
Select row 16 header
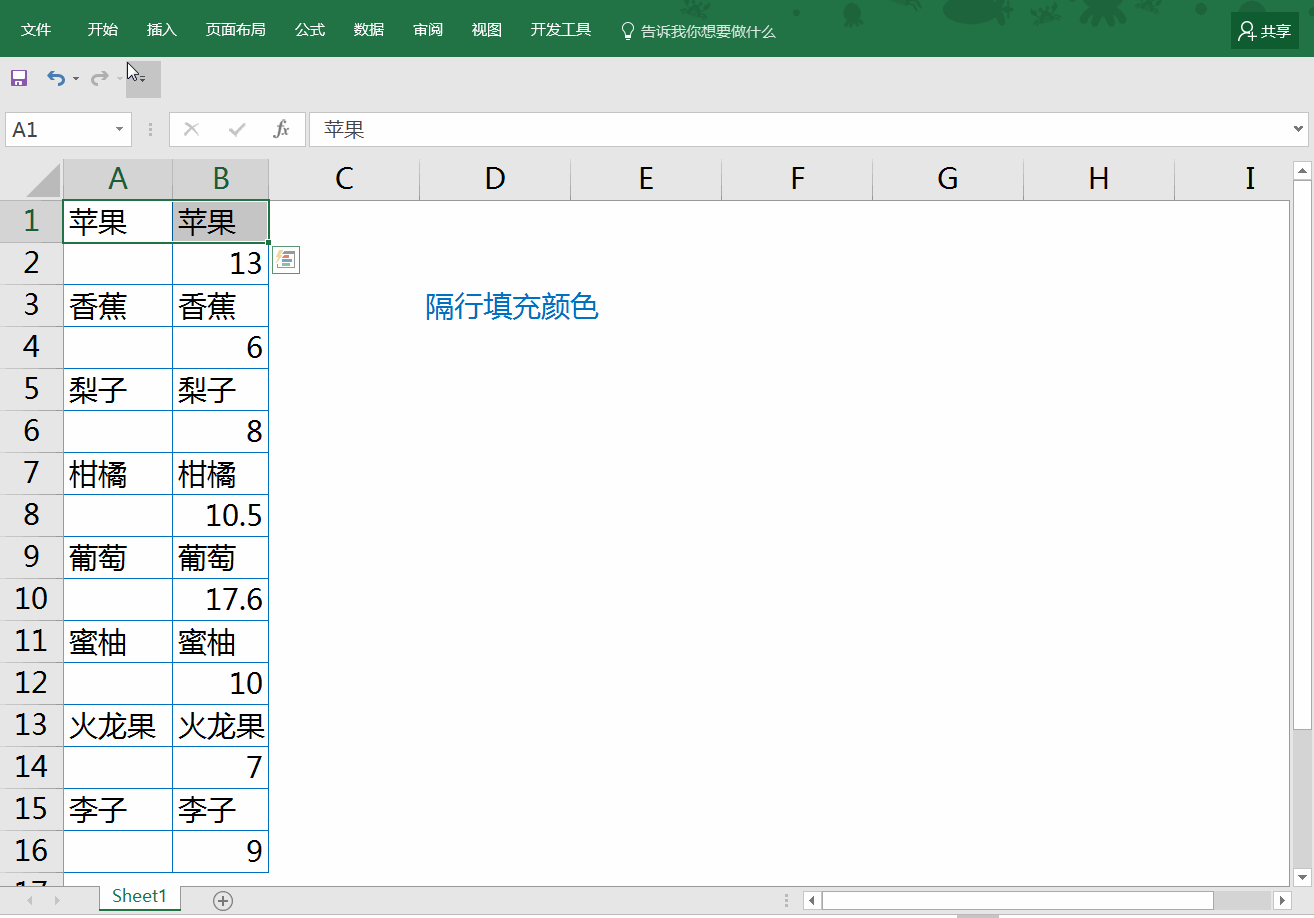(32, 851)
